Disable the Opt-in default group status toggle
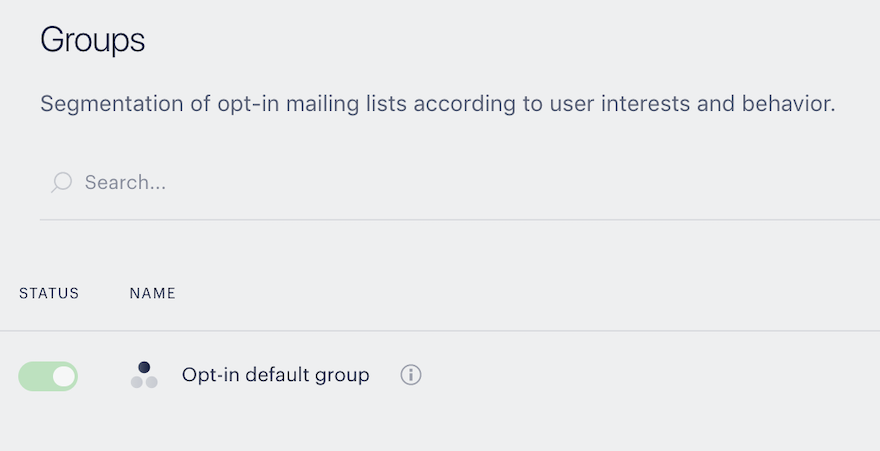The image size is (880, 451). click(x=48, y=376)
